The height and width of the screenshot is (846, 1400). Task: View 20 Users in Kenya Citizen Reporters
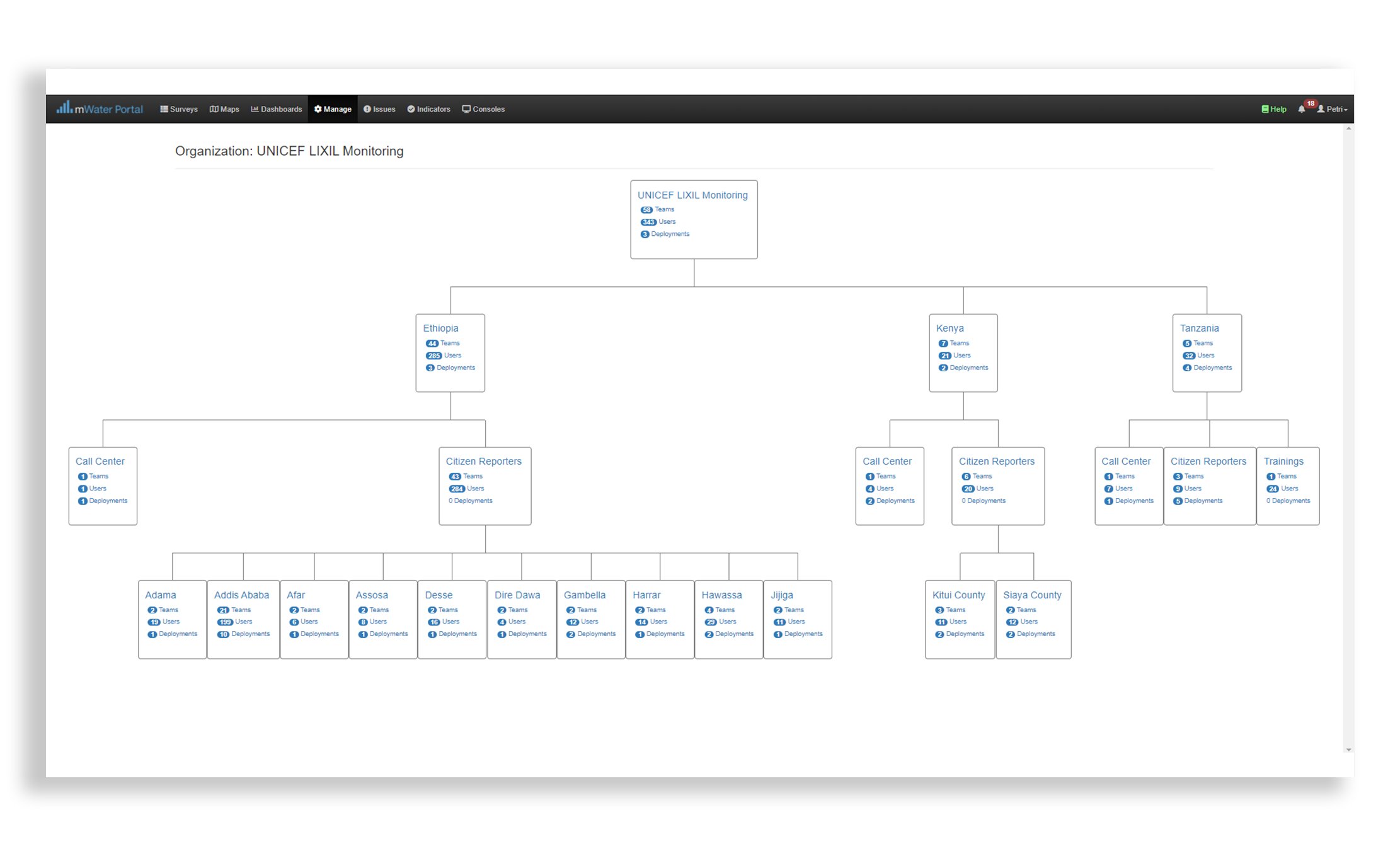tap(977, 489)
